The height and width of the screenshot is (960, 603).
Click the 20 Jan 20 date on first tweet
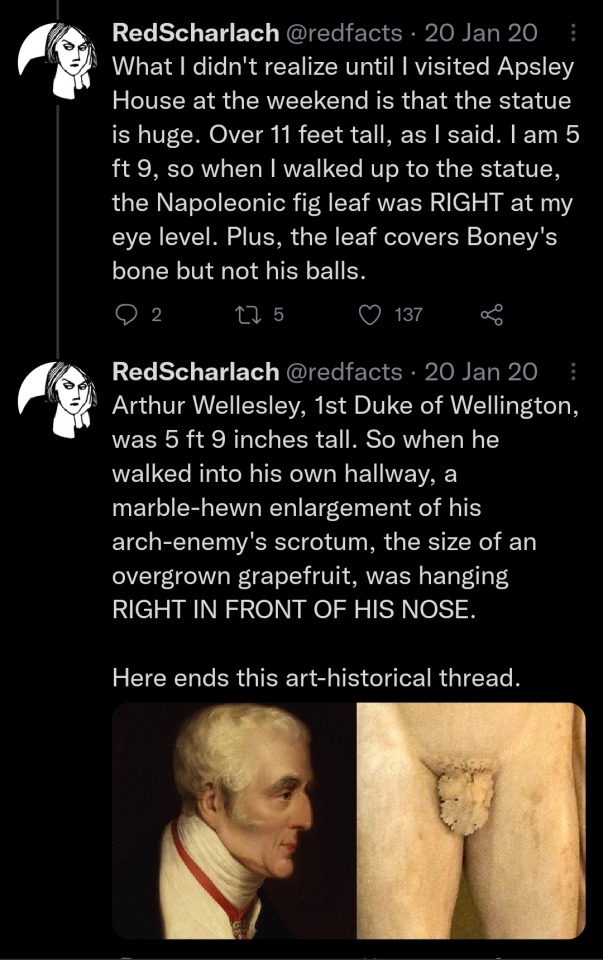tap(480, 33)
